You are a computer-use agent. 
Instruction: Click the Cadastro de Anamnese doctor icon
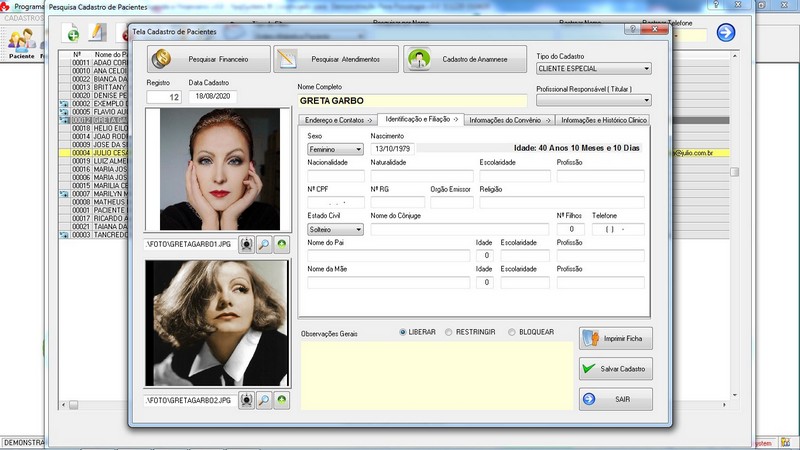tap(419, 59)
